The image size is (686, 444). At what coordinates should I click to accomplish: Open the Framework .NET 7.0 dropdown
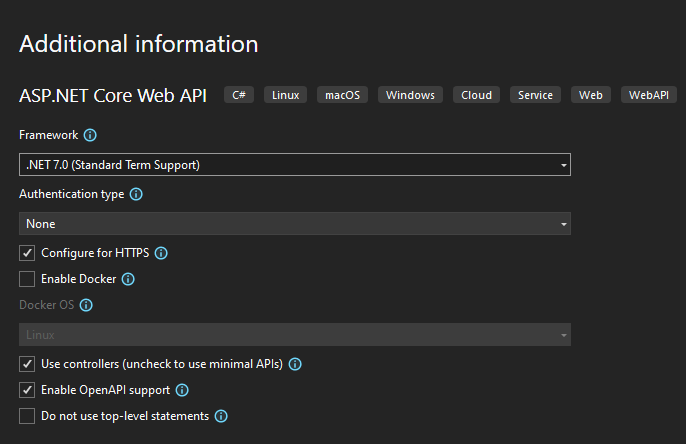click(295, 164)
